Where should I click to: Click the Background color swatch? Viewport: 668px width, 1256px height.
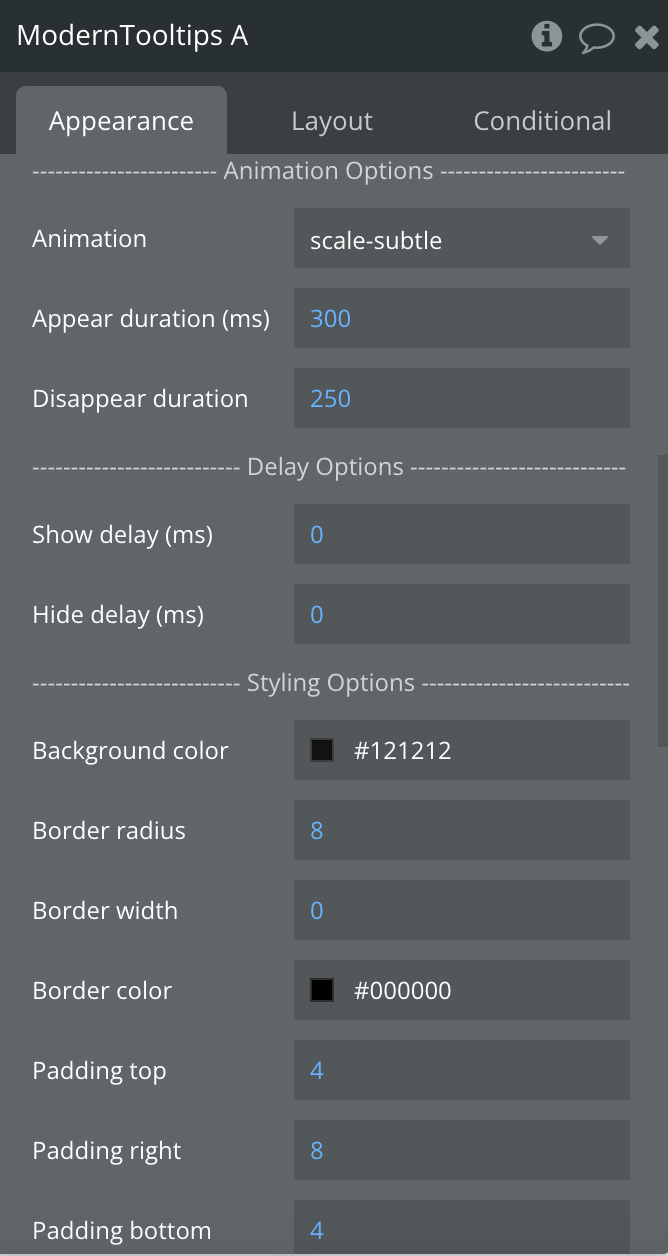tap(322, 750)
